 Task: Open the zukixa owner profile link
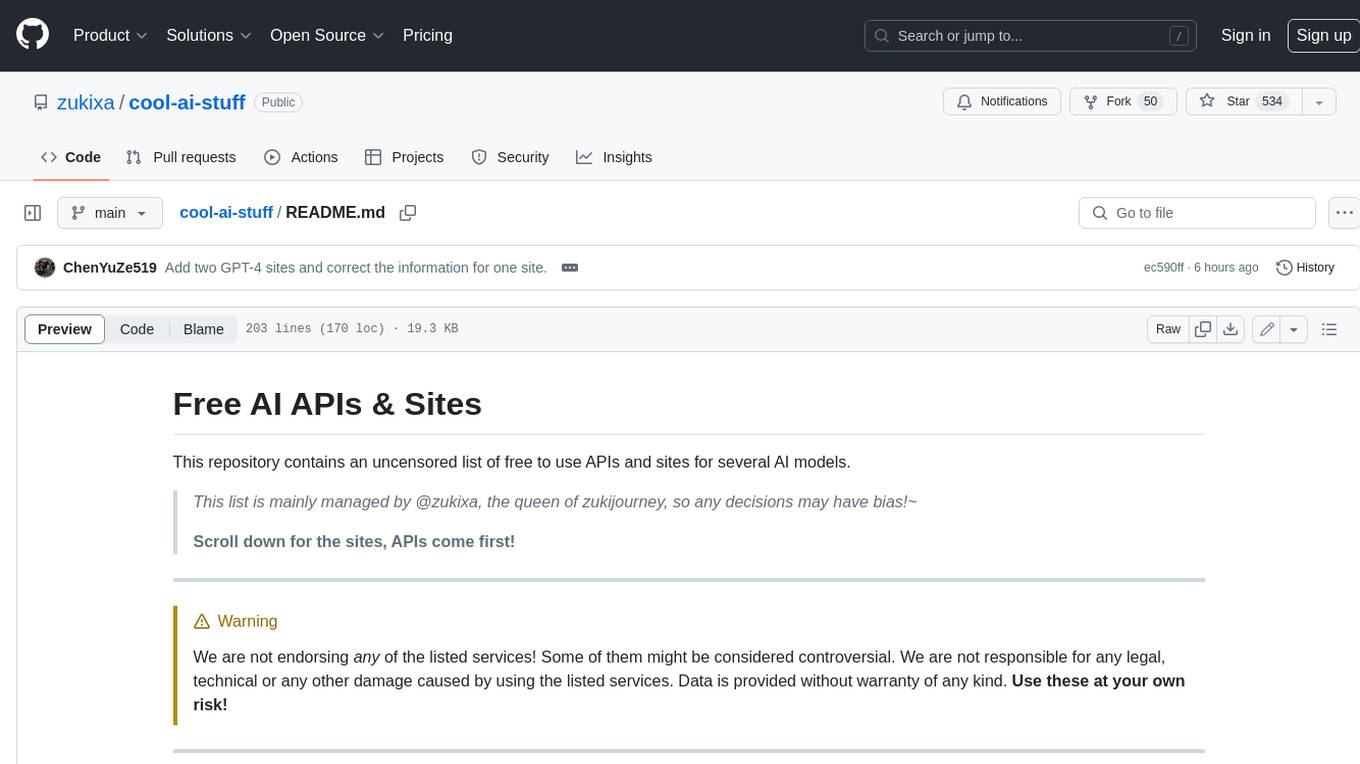[x=86, y=102]
